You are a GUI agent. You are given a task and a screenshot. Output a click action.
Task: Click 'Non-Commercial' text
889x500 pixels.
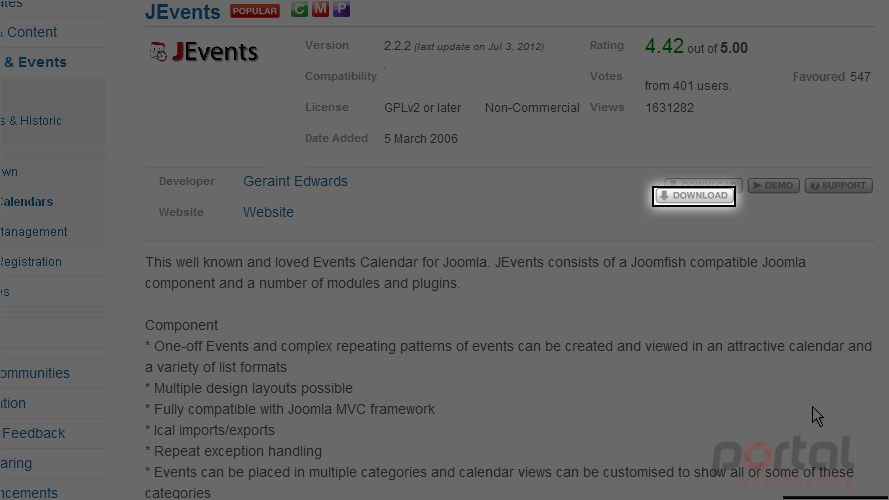[532, 108]
